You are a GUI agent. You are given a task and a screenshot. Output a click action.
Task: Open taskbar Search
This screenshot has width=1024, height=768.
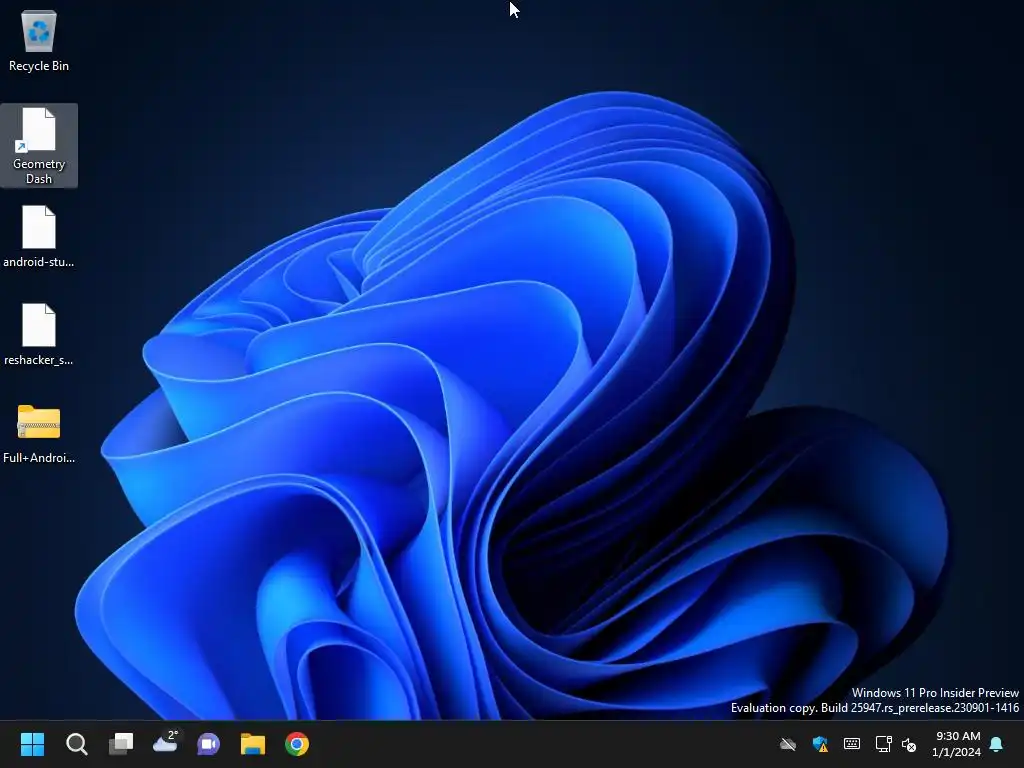[x=76, y=744]
